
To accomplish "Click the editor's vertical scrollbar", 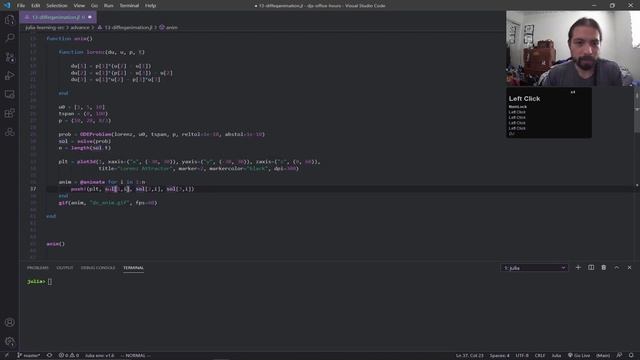I will (637, 110).
